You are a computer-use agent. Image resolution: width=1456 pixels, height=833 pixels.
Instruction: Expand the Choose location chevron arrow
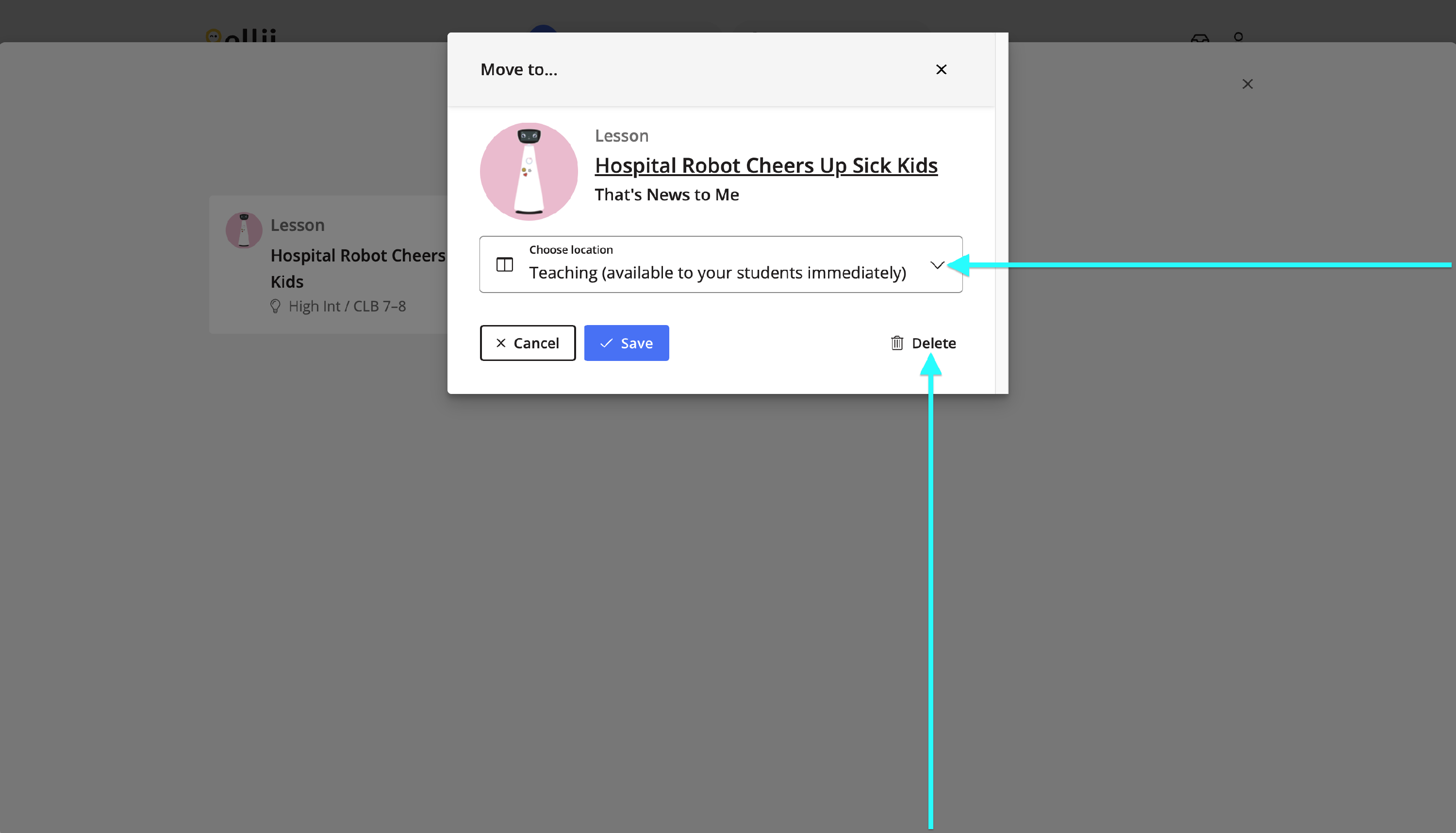[937, 265]
